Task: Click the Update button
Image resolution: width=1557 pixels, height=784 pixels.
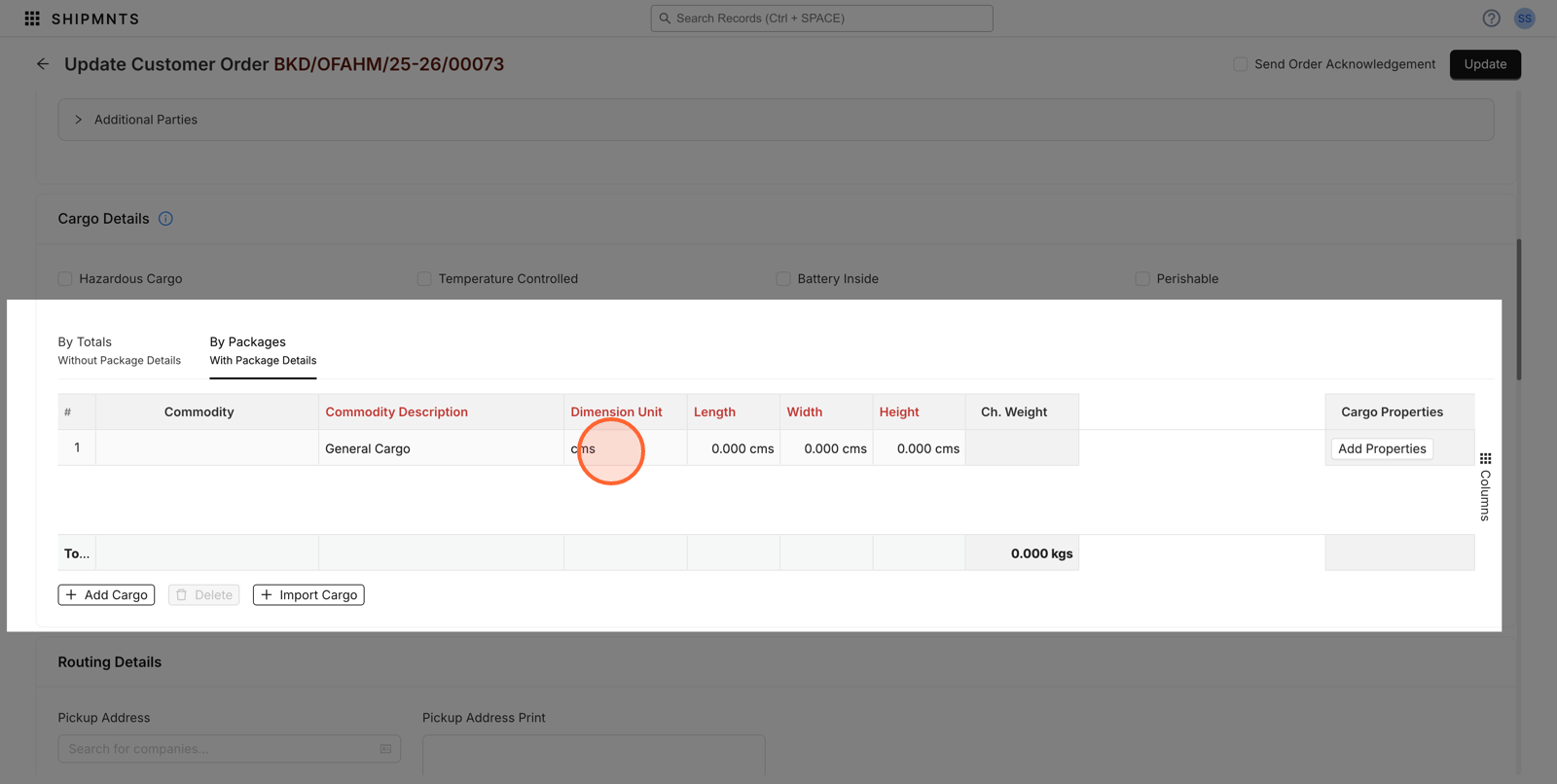Action: coord(1484,64)
